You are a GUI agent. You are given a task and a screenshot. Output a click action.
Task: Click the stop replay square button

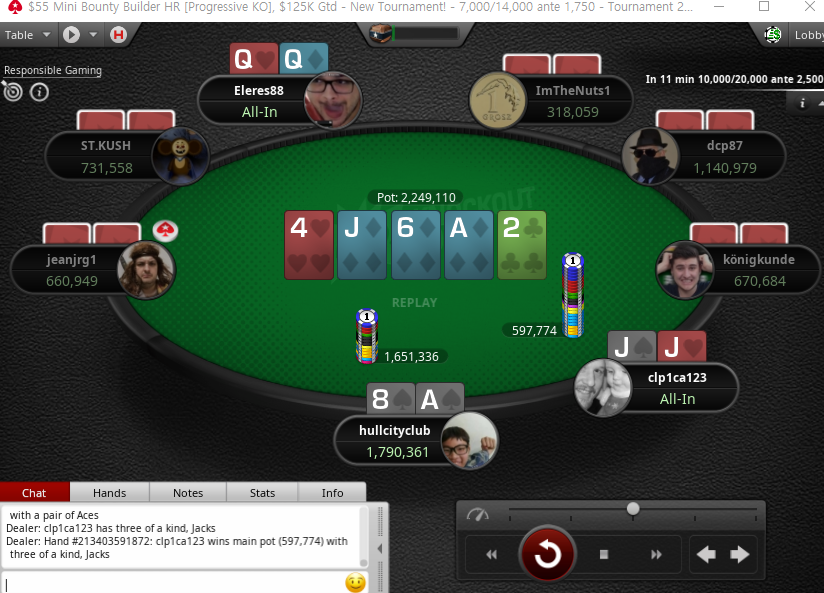[604, 554]
